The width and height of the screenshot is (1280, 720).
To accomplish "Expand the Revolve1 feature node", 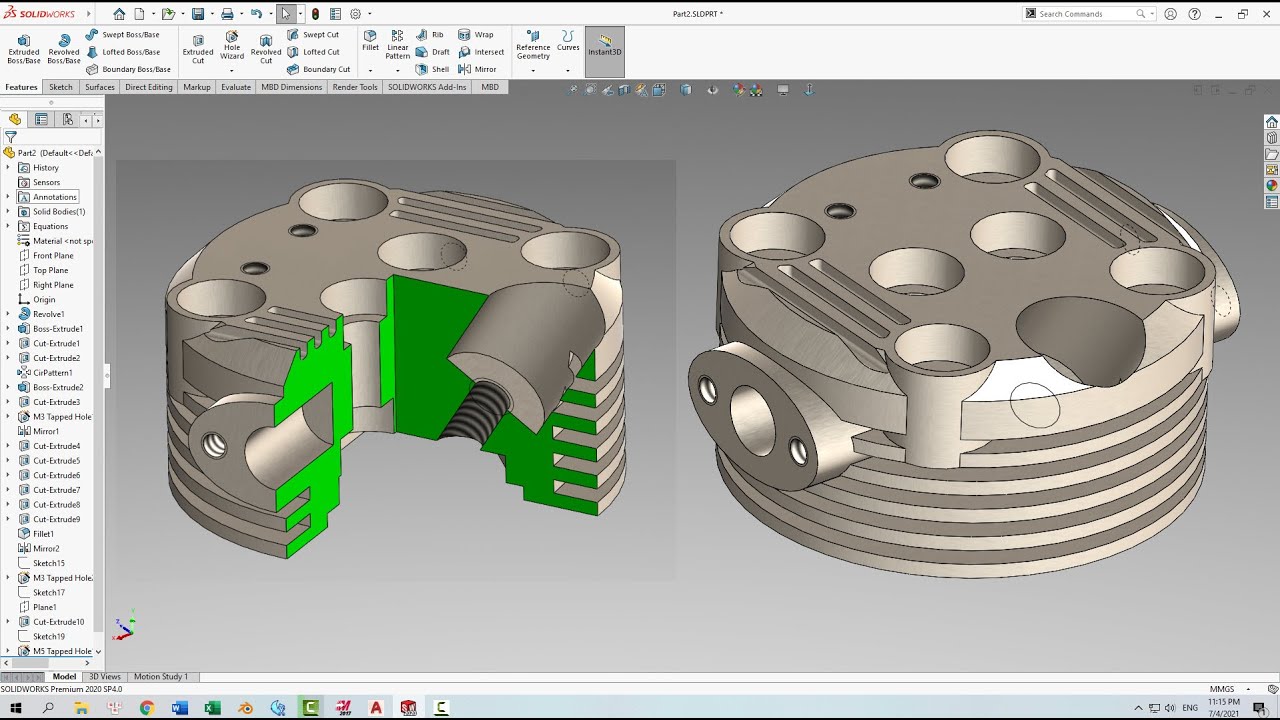I will 8,314.
